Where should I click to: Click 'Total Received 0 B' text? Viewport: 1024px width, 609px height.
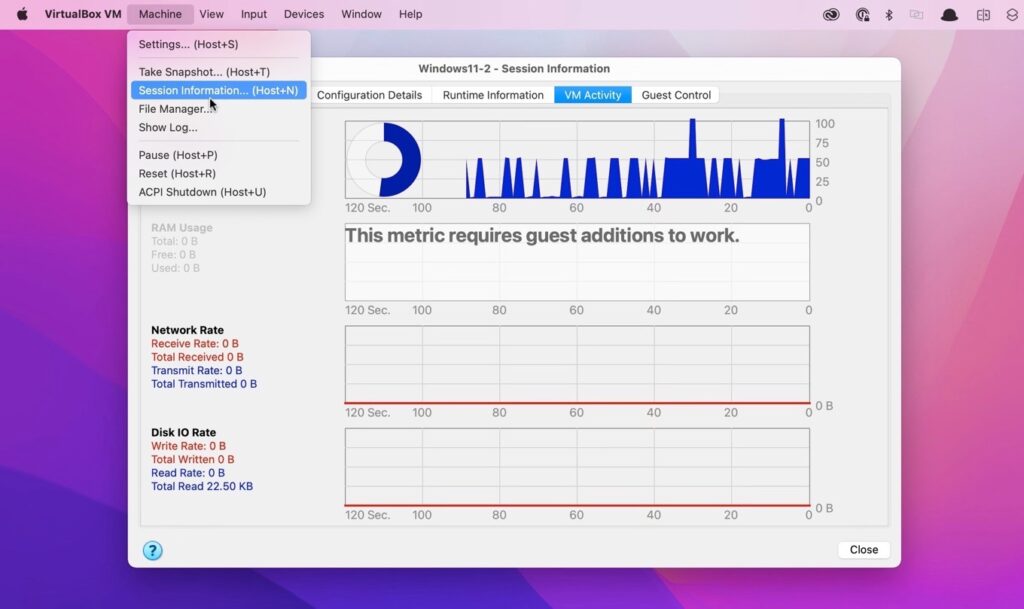pyautogui.click(x=197, y=357)
